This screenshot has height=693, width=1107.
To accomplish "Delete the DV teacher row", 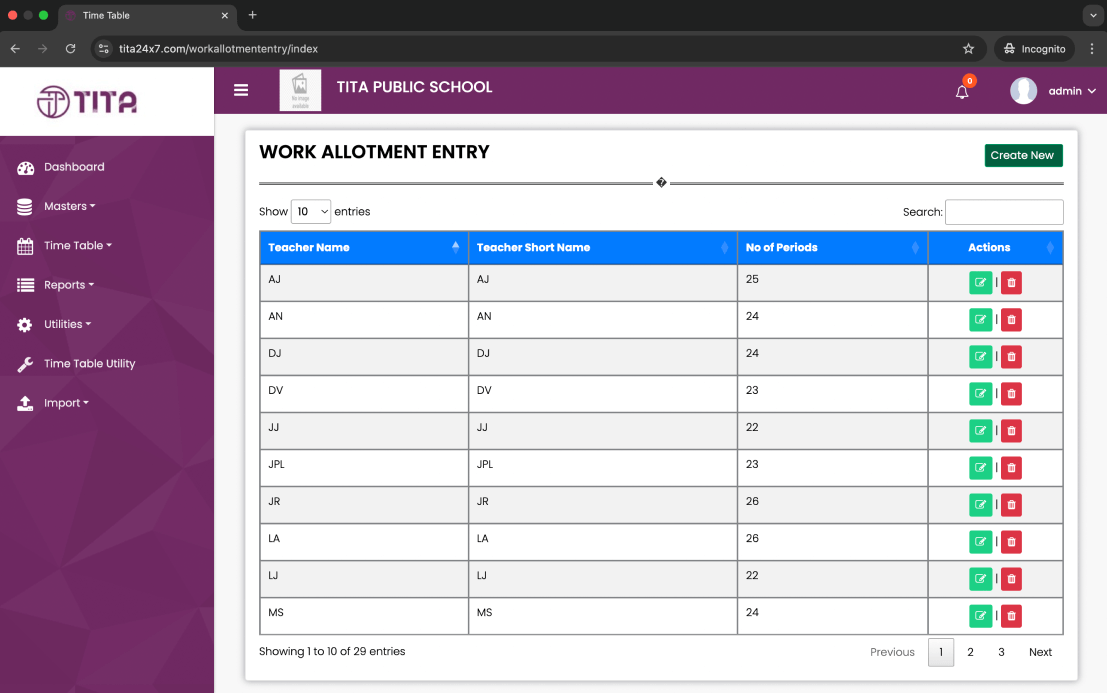I will (1011, 394).
